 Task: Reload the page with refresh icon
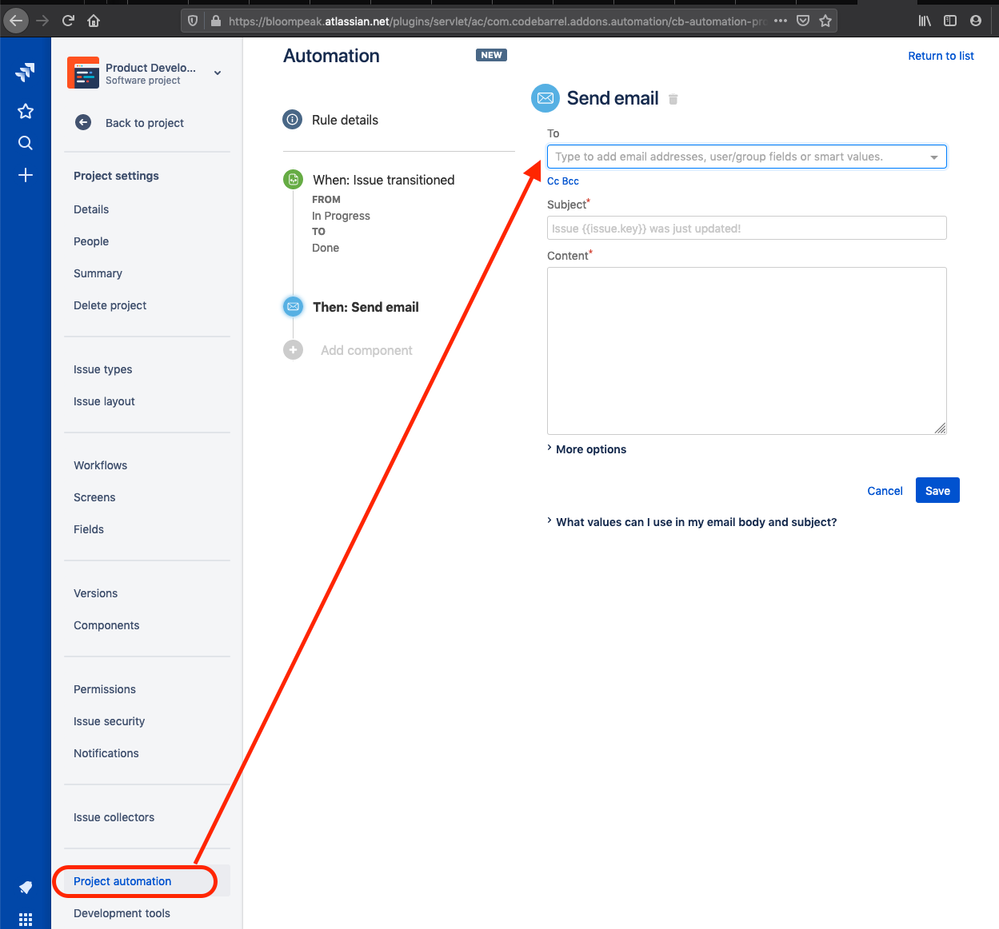(68, 21)
